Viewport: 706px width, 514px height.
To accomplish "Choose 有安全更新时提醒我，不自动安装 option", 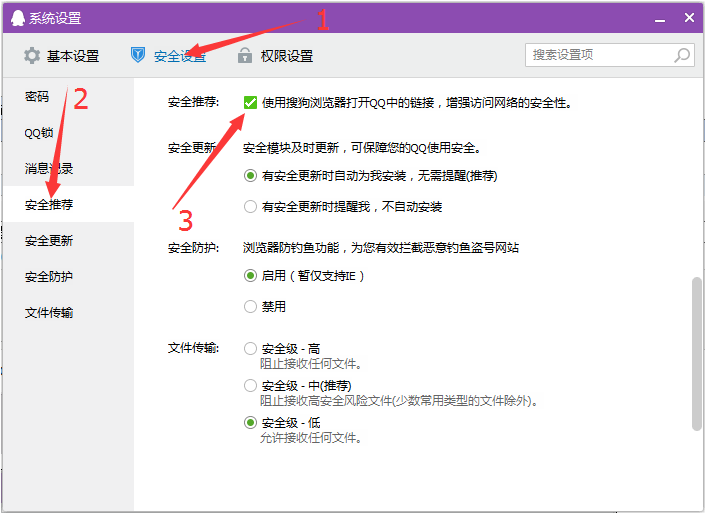I will point(250,207).
